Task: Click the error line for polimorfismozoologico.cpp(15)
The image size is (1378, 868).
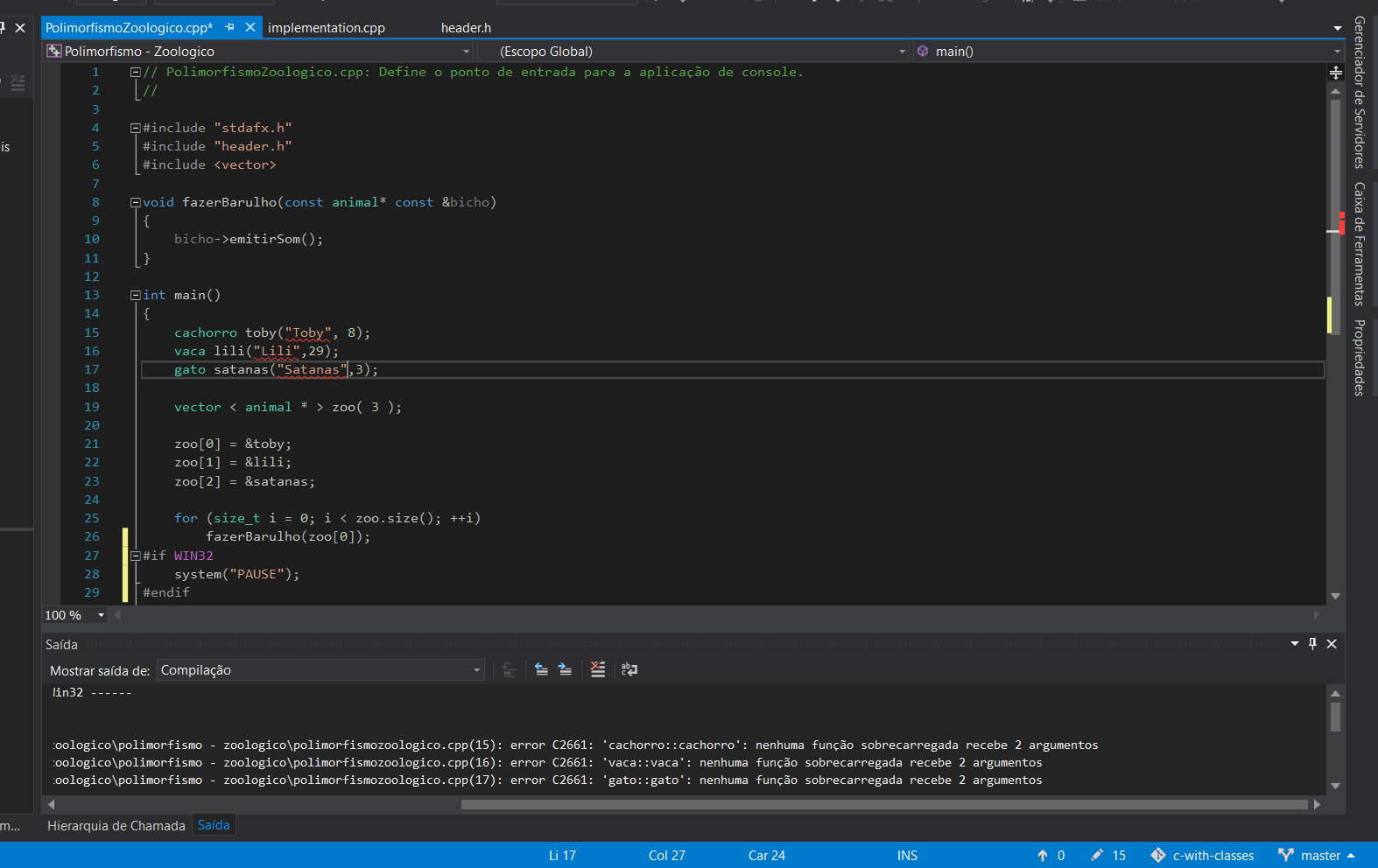Action: (x=575, y=745)
